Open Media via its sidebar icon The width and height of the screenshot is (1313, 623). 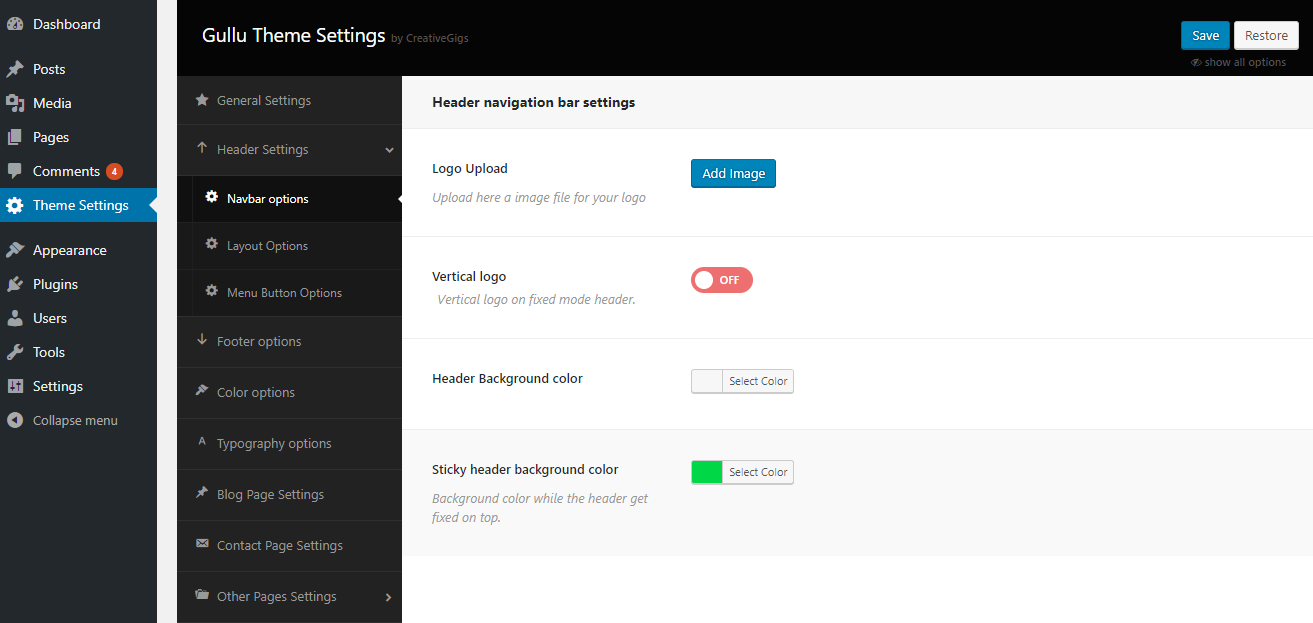(x=15, y=103)
